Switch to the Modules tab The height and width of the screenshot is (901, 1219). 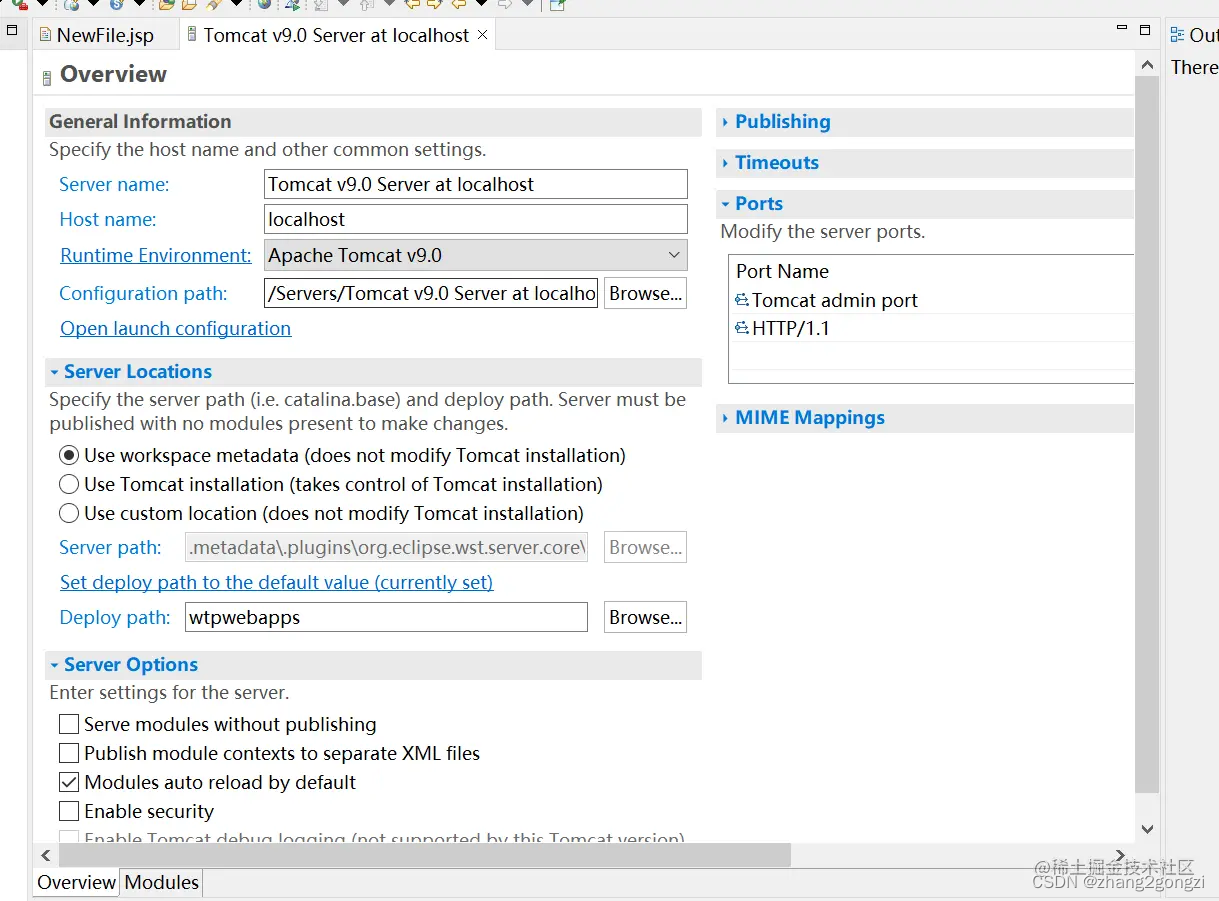point(162,882)
